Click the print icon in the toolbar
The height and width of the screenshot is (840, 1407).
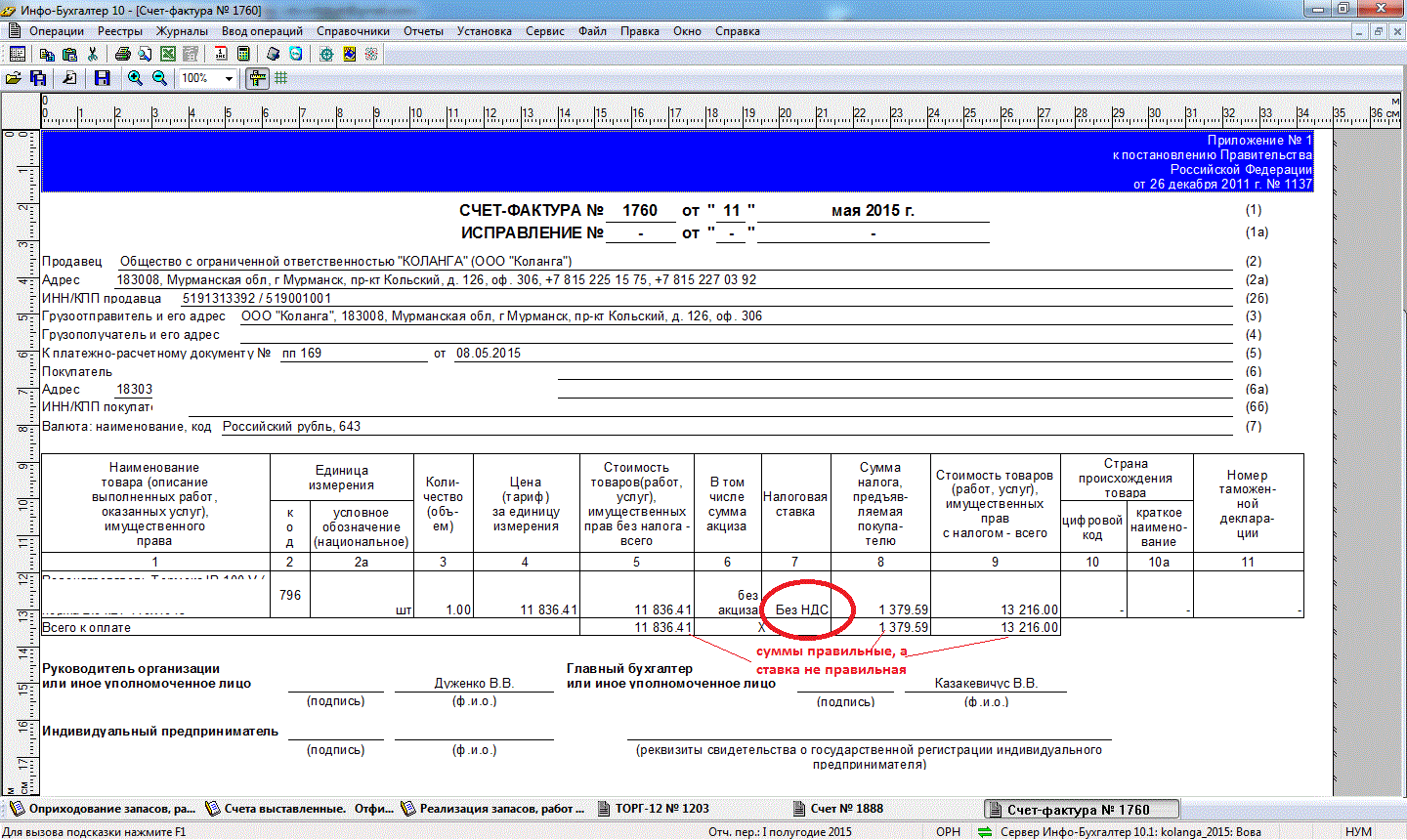tap(122, 55)
